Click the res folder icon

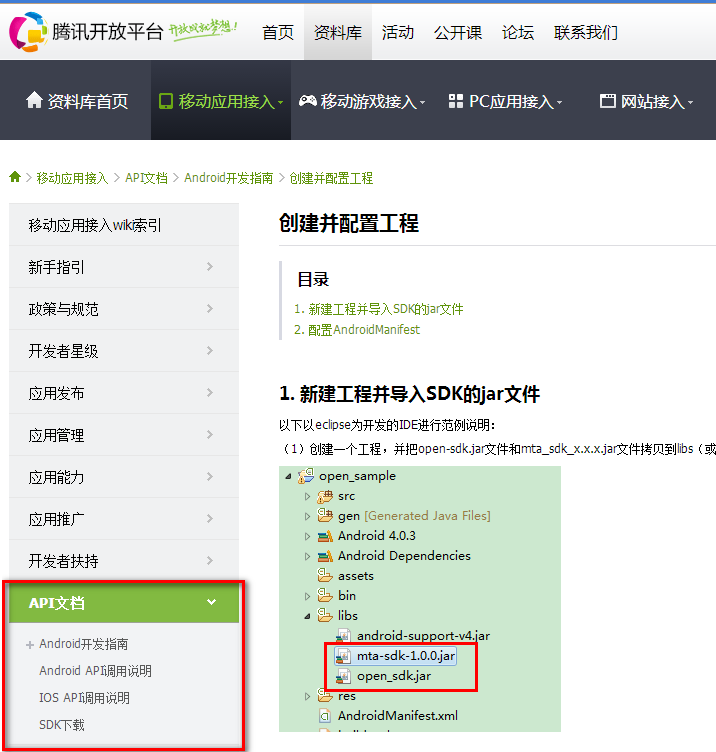coord(325,695)
